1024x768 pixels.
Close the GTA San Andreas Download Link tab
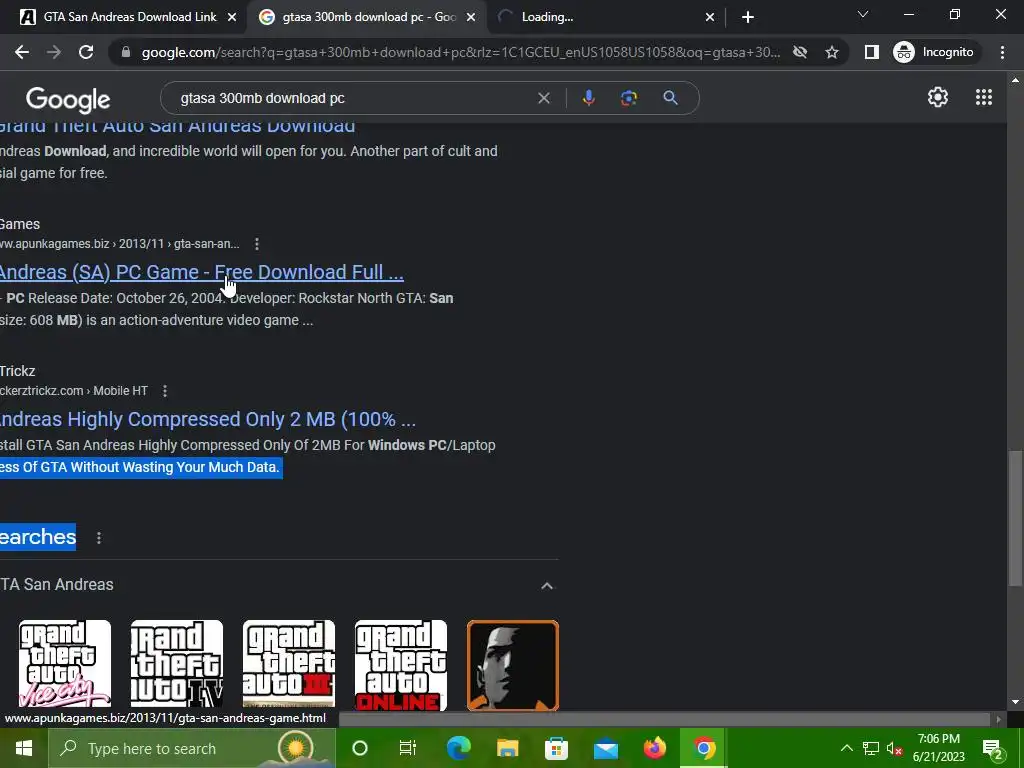[232, 18]
